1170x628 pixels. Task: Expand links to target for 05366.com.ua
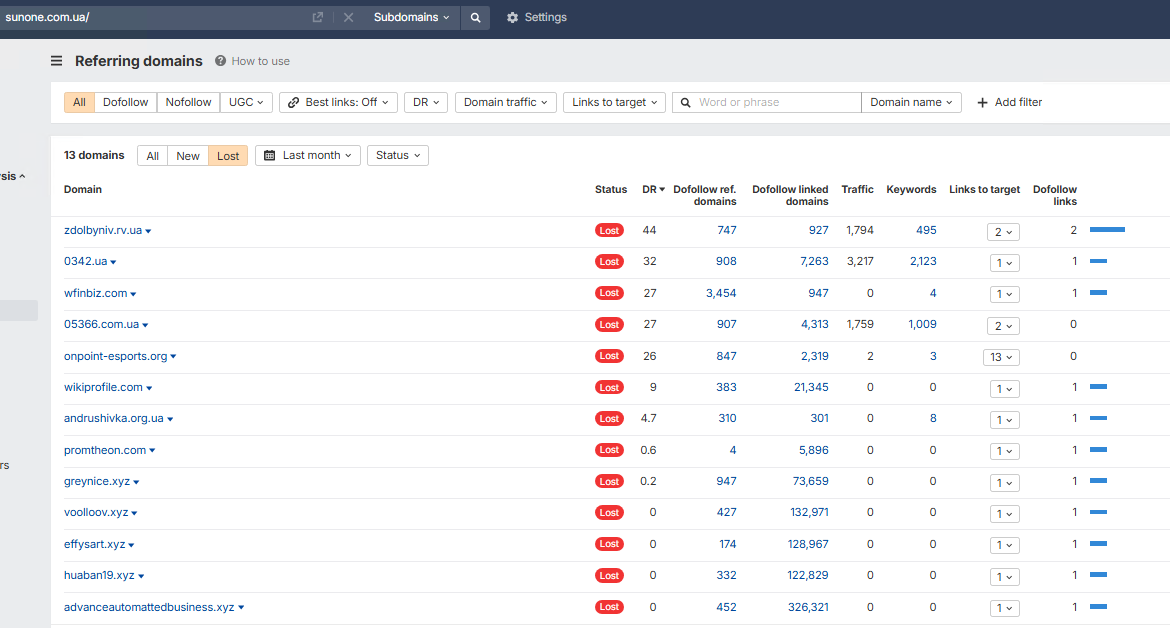(1003, 326)
